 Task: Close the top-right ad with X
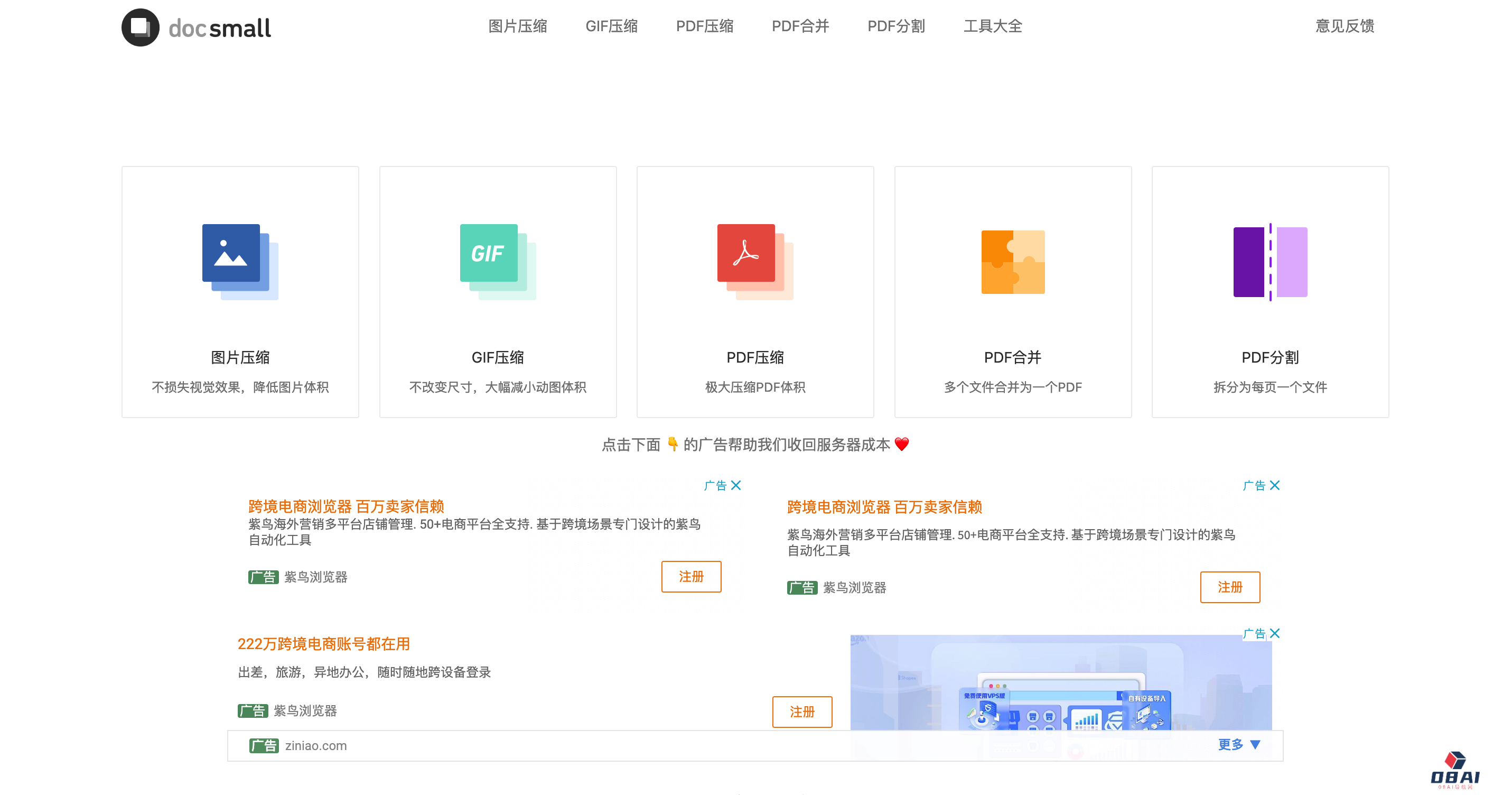[1275, 485]
